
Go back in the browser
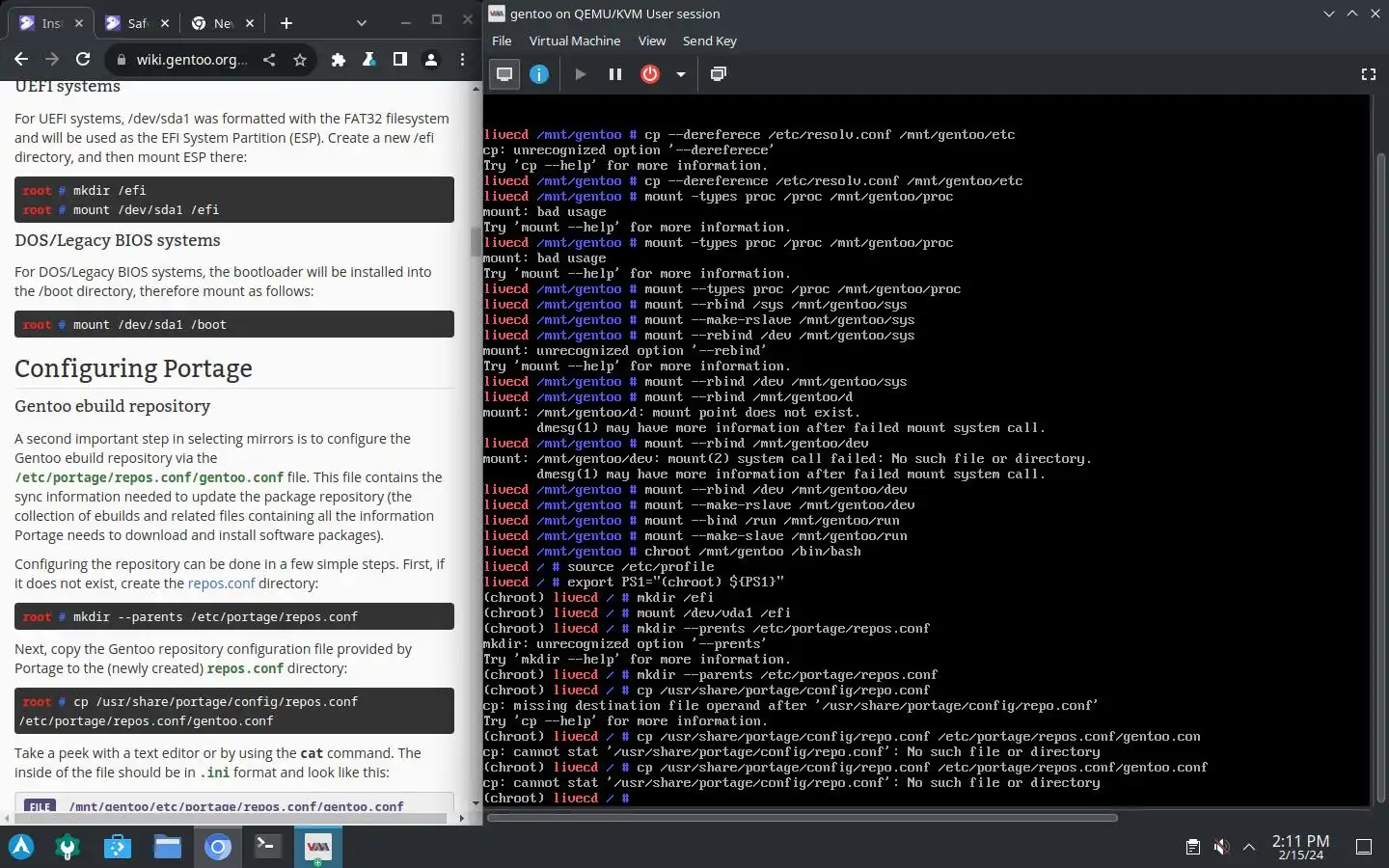point(21,60)
